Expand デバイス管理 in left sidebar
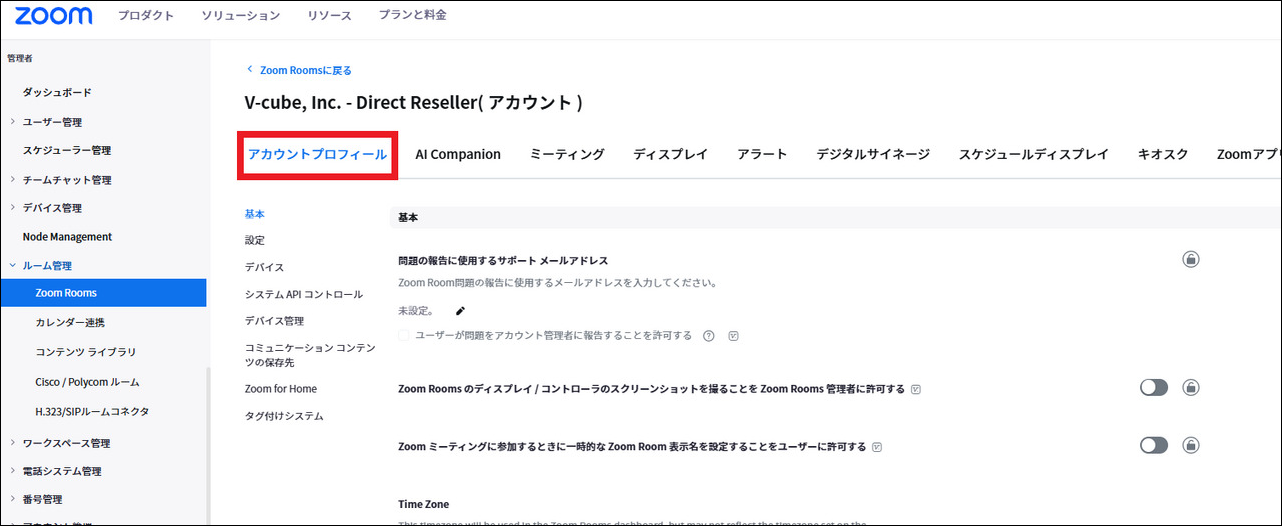Screen dimensions: 1282x526 [x=12, y=208]
